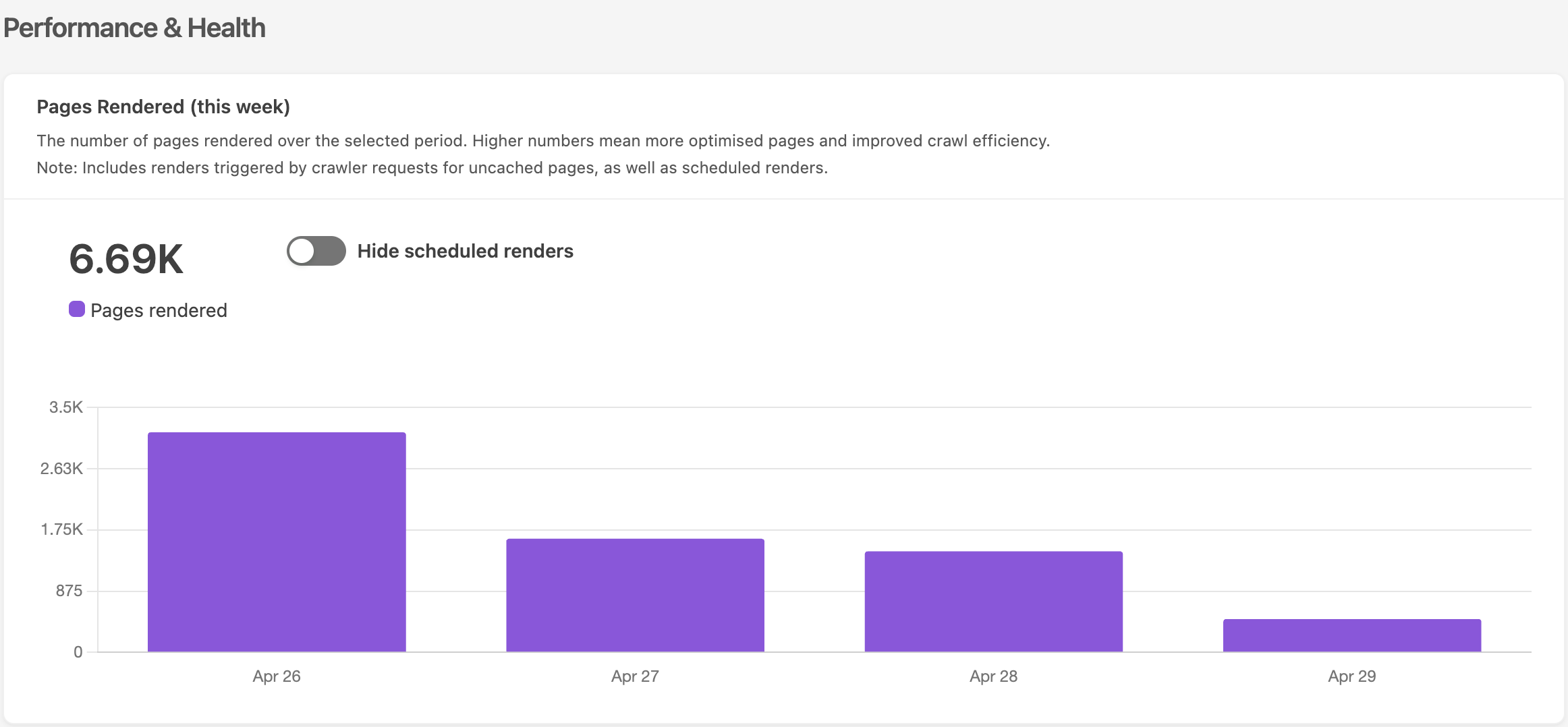
Task: Click the Apr 27 axis label
Action: pos(635,676)
